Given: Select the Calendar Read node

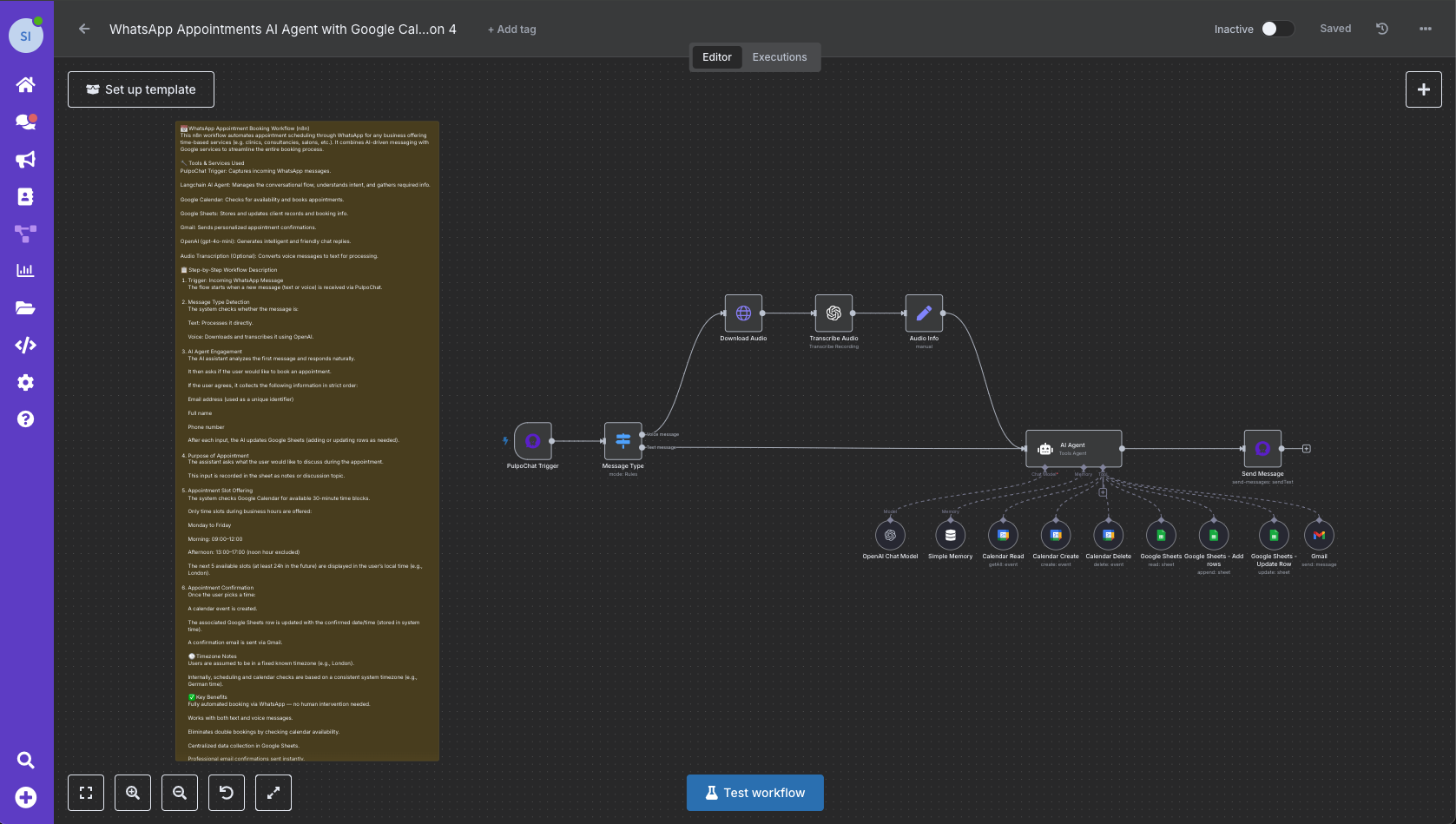Looking at the screenshot, I should point(1004,535).
